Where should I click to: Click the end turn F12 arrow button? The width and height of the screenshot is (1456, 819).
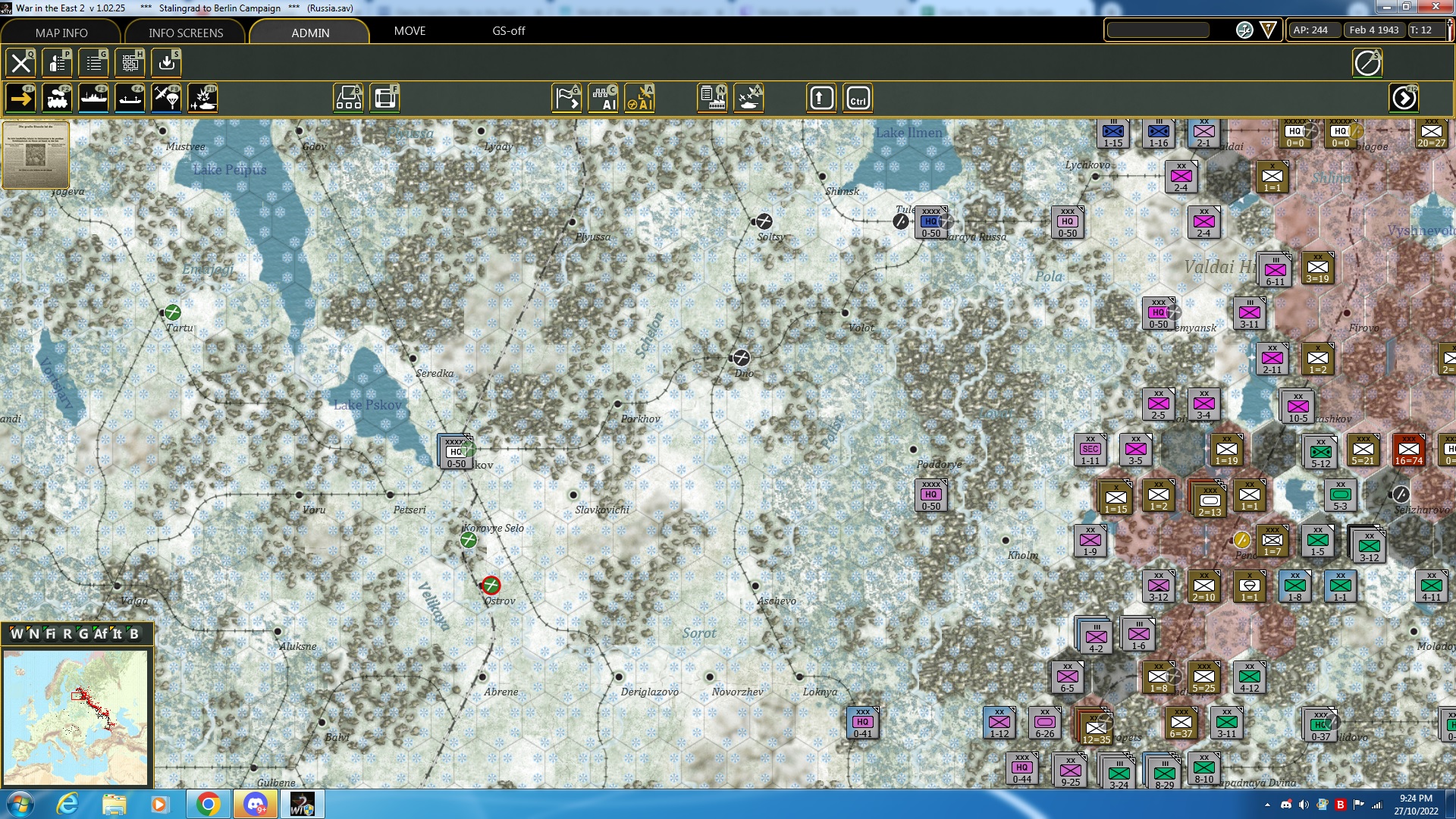click(1404, 99)
